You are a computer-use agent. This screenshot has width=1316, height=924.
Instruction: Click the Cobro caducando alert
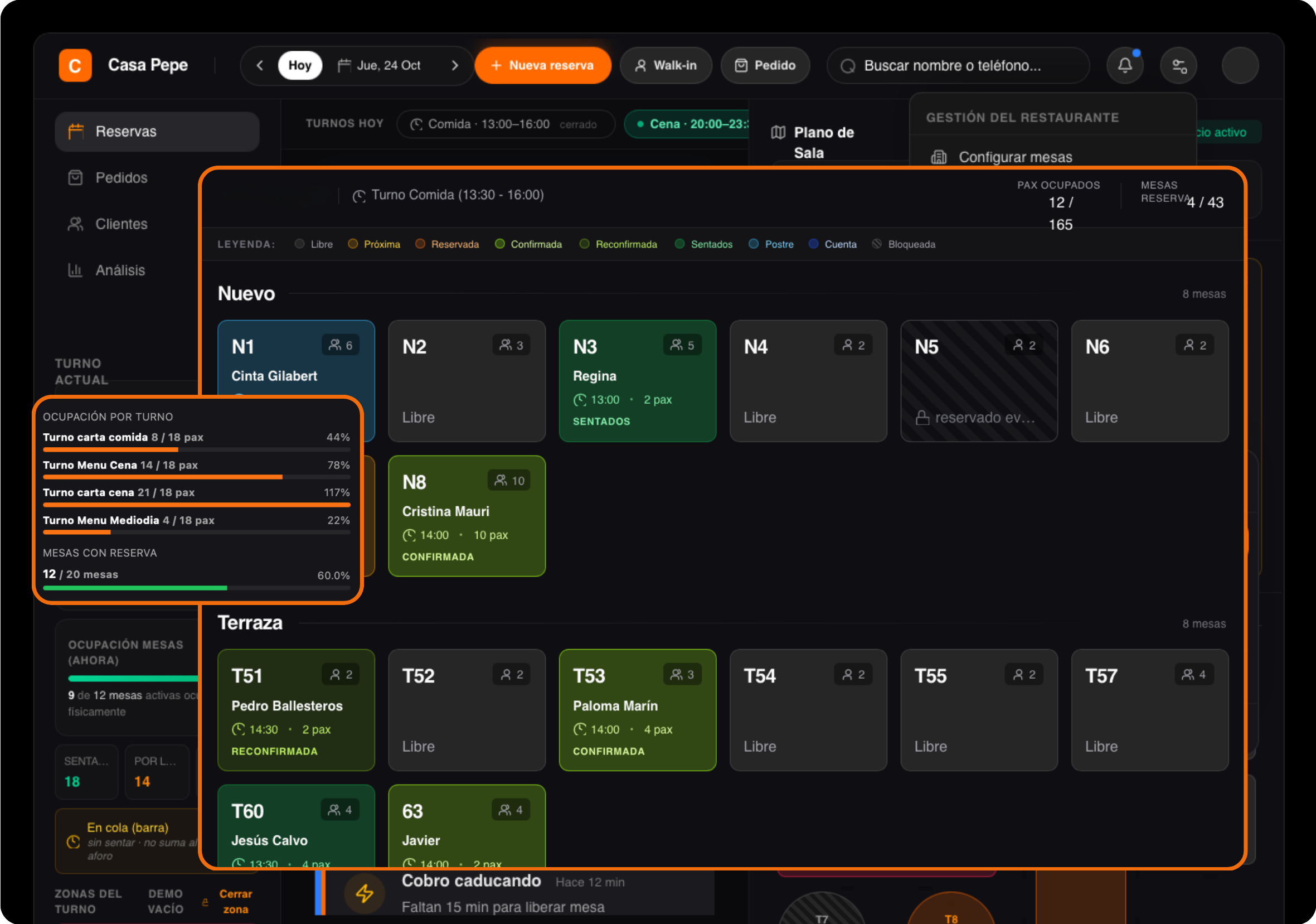point(514,893)
